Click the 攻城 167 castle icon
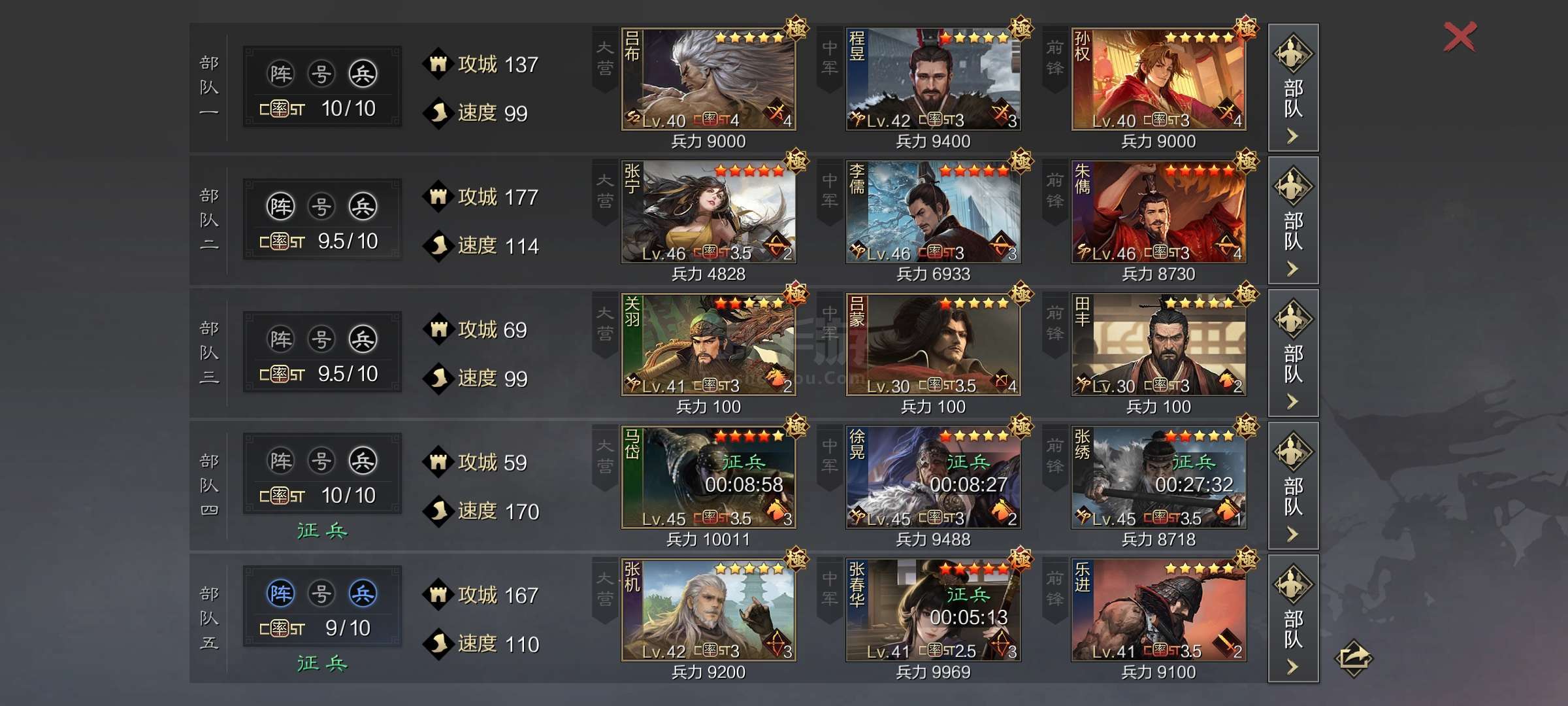This screenshot has width=1568, height=706. click(438, 595)
